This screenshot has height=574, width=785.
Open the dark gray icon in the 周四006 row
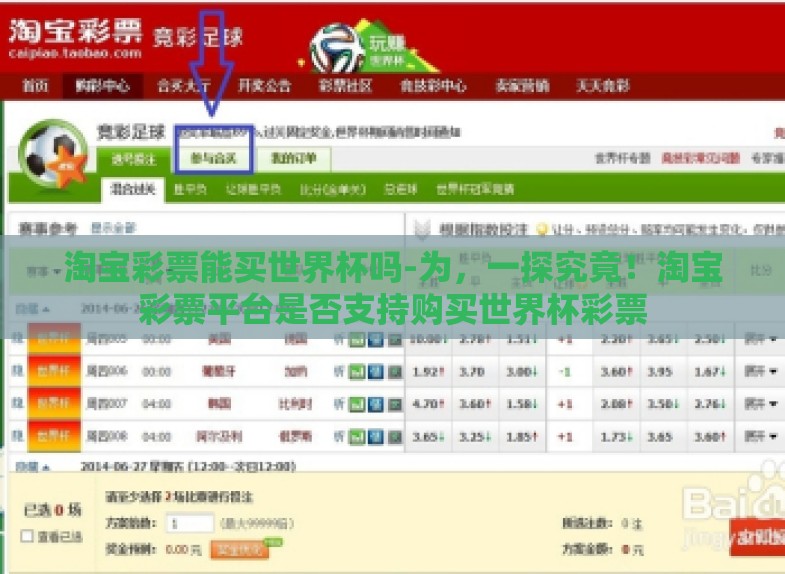tap(395, 372)
